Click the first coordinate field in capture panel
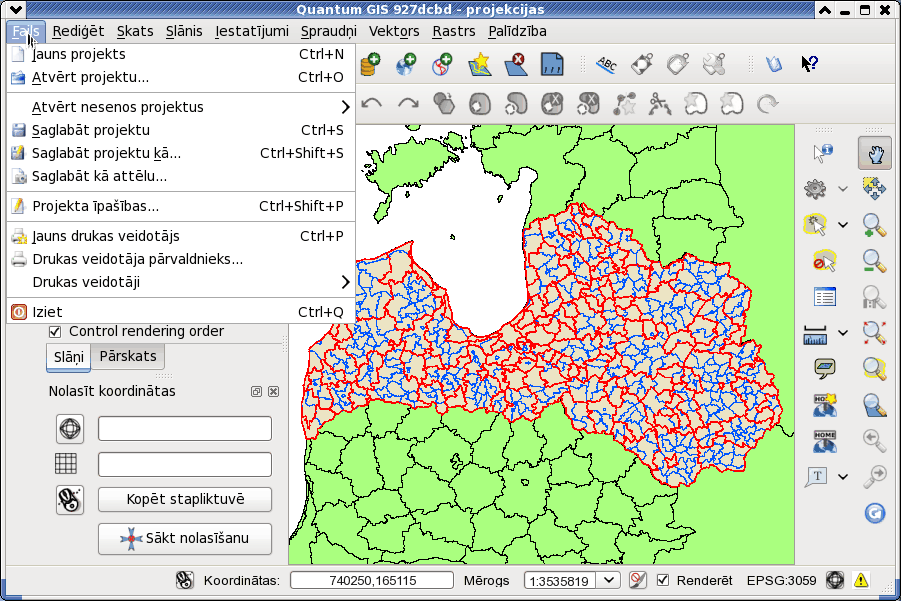The width and height of the screenshot is (901, 601). tap(185, 429)
